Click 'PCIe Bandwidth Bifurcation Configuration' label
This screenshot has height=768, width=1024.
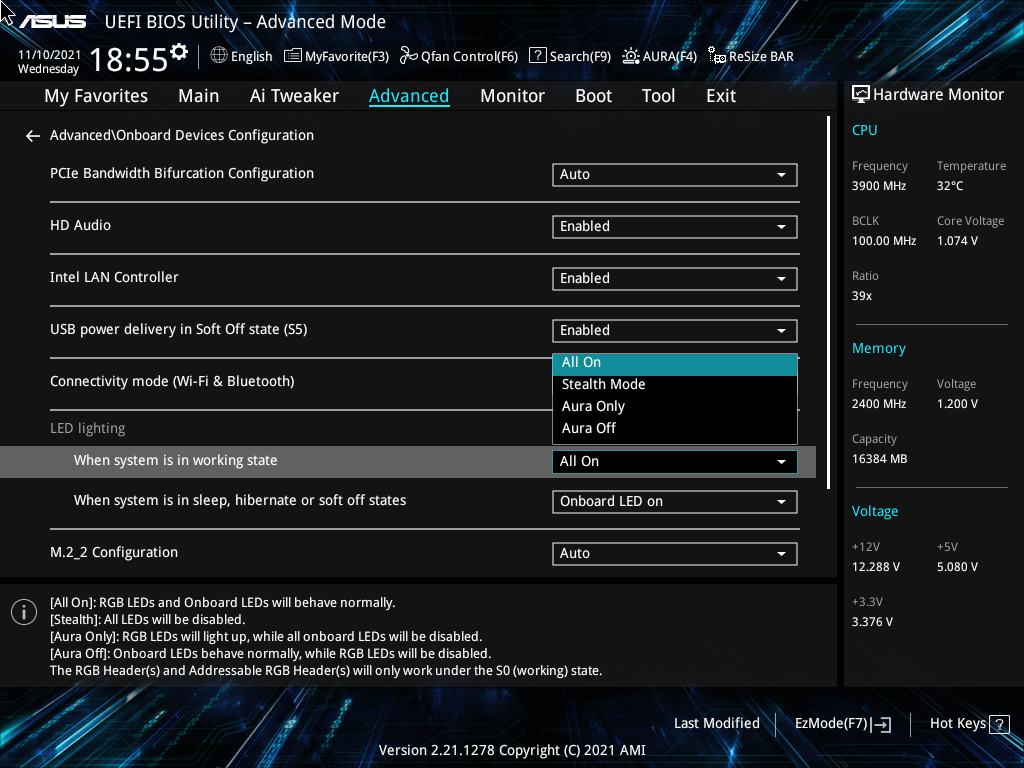(x=182, y=174)
